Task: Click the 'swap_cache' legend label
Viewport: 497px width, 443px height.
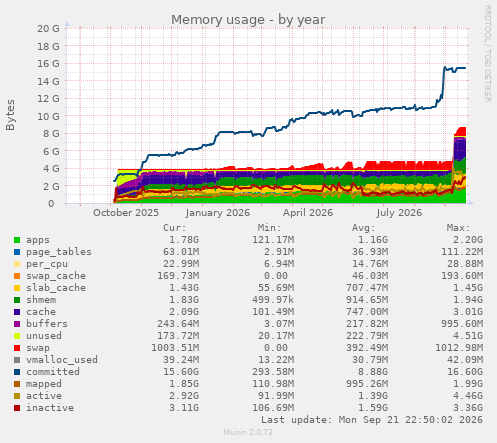Action: click(x=56, y=276)
